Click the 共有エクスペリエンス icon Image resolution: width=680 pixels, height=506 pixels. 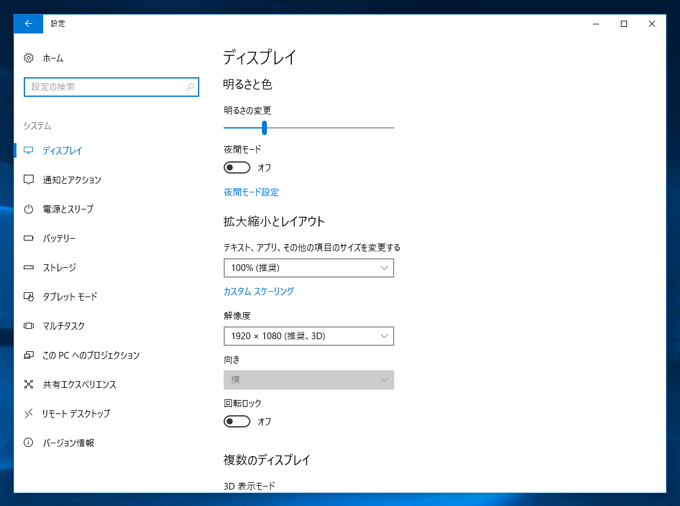[x=29, y=384]
